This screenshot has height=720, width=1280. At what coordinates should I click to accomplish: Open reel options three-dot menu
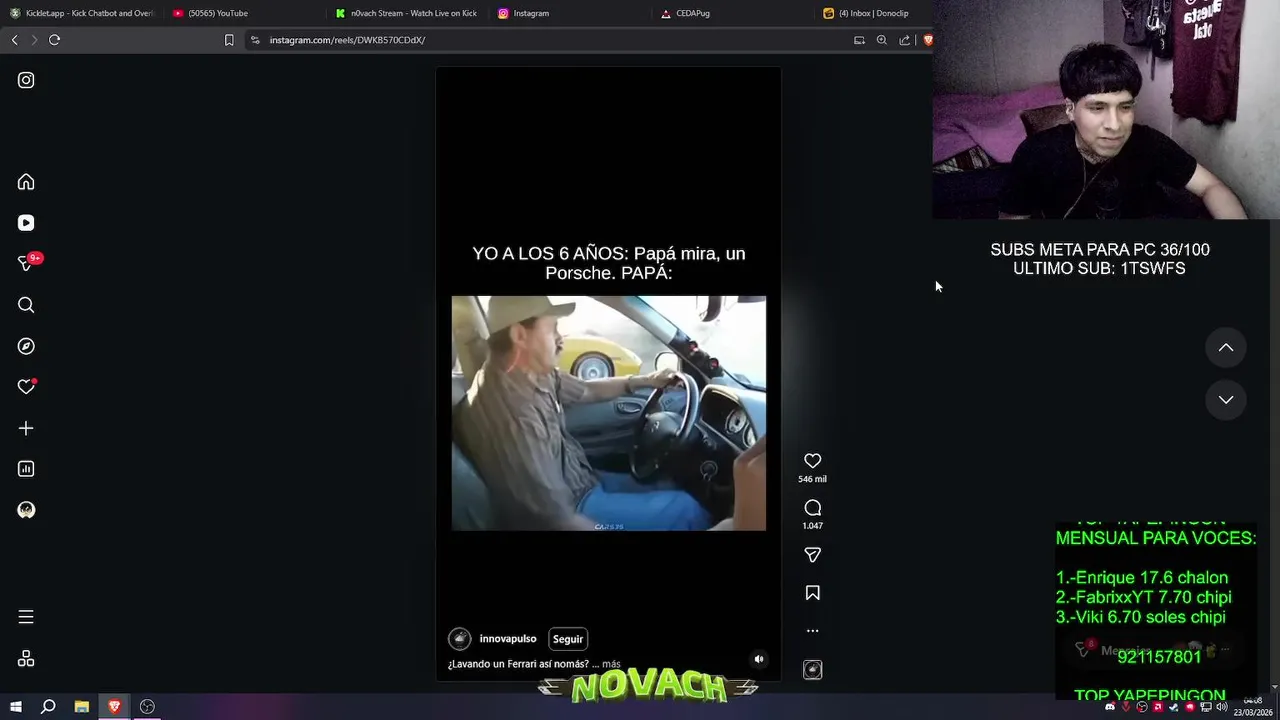pos(813,631)
